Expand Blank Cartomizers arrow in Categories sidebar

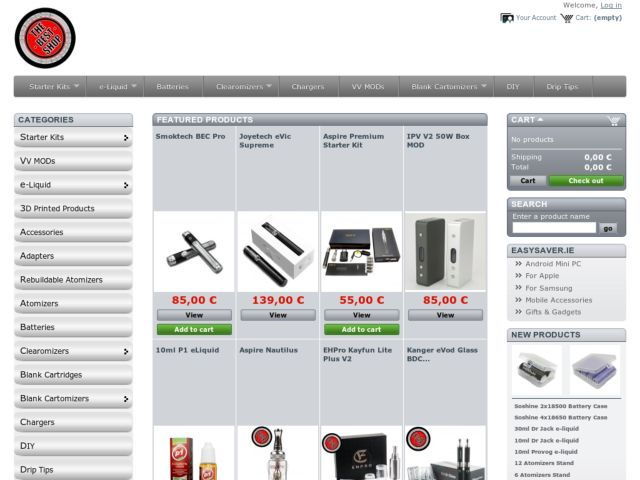126,399
